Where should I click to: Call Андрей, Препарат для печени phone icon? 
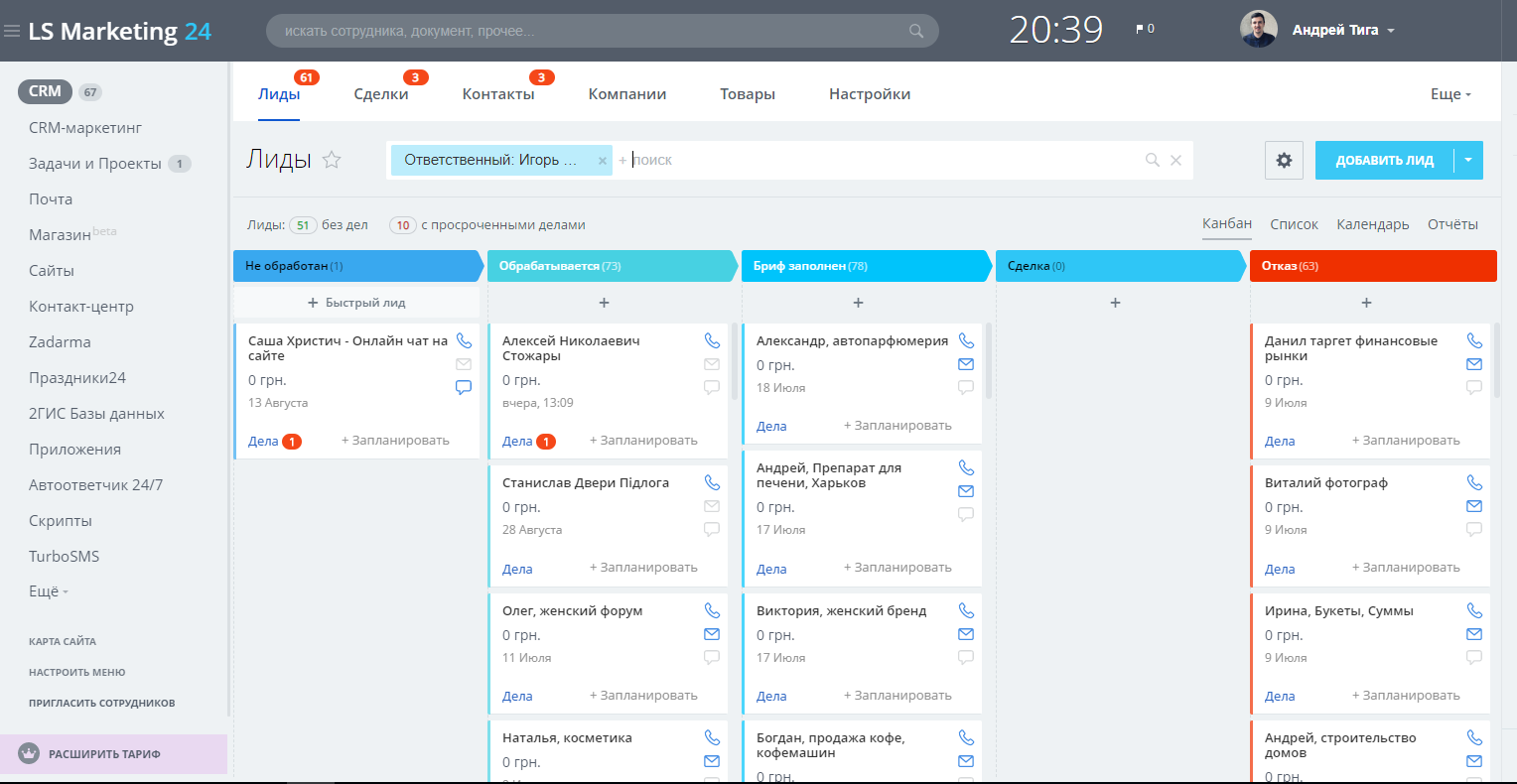[x=966, y=467]
